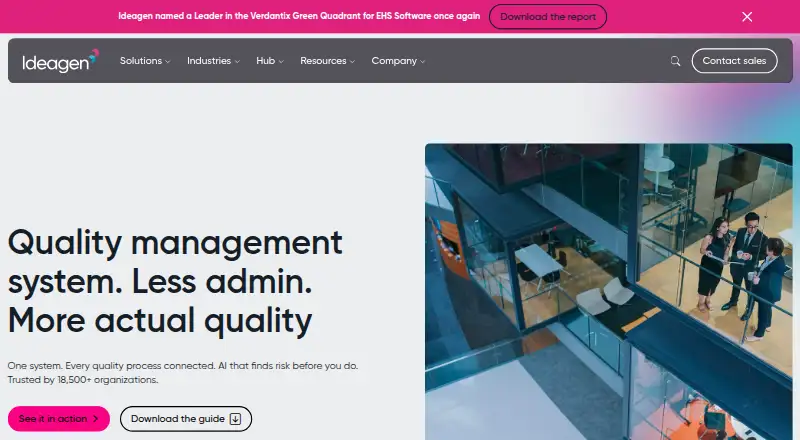Screen dimensions: 800x440
Task: Click the Contact sales button
Action: 734,61
